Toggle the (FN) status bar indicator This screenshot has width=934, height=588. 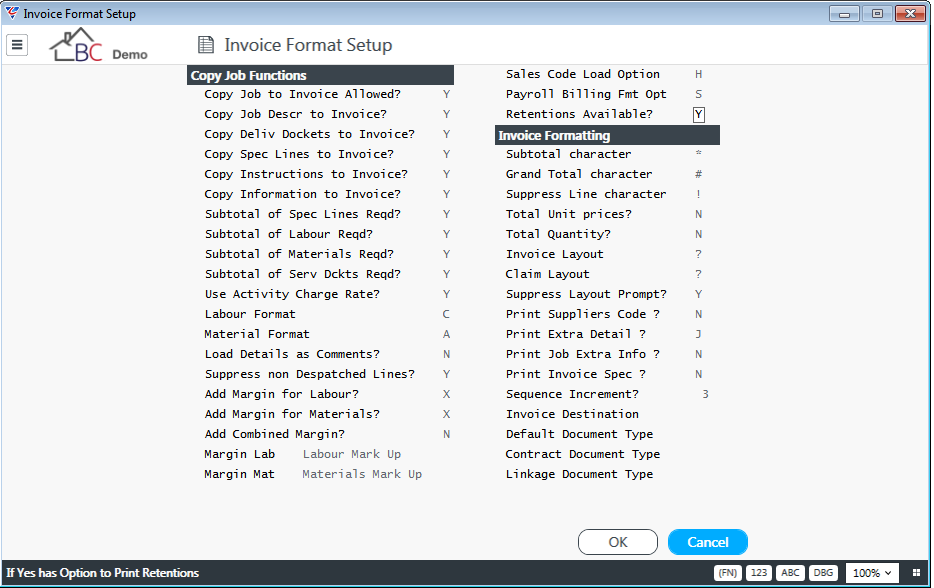click(x=728, y=573)
